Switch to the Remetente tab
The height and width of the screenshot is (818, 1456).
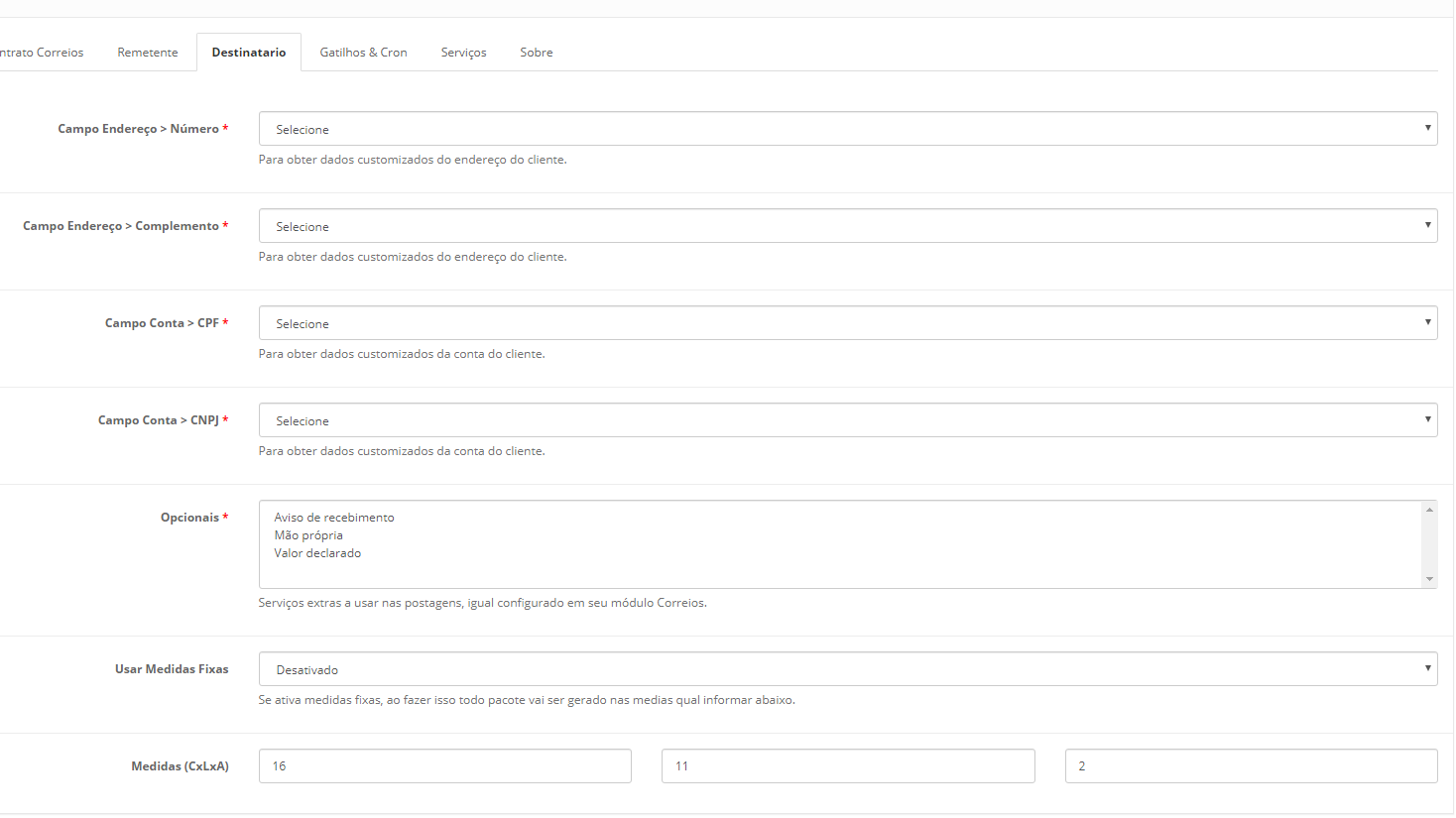(148, 53)
